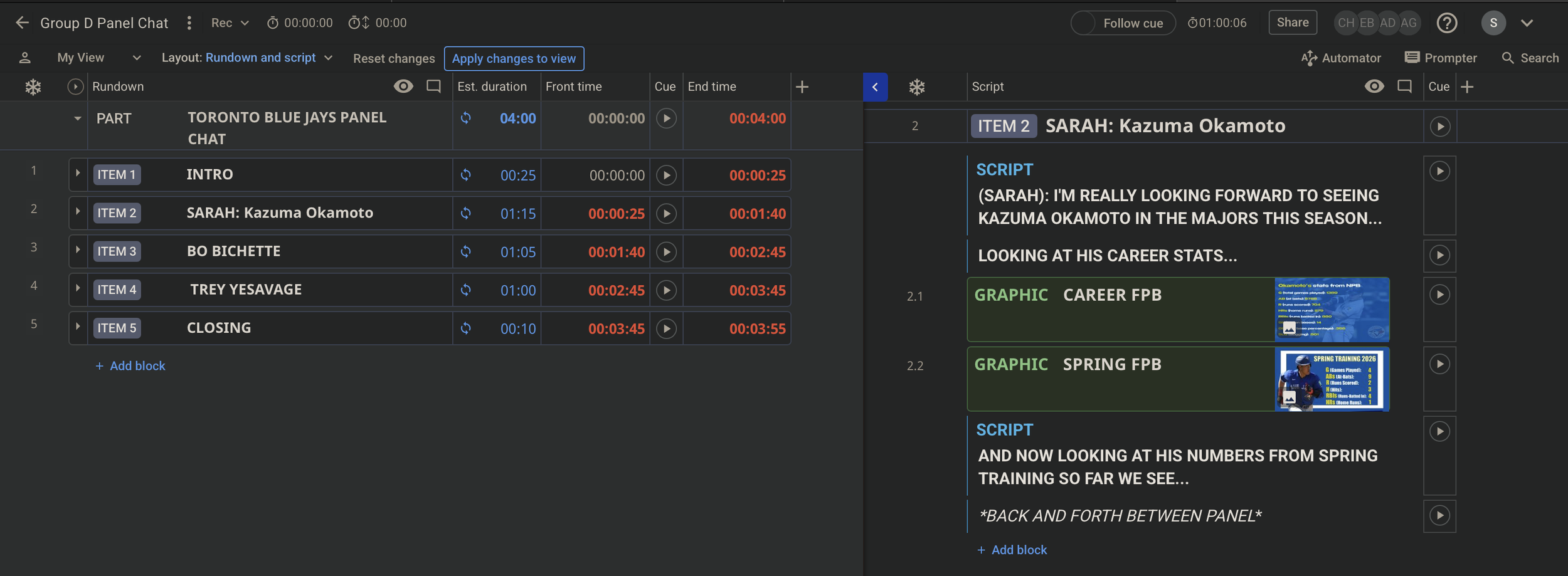
Task: Expand ITEM 2 SARAH Kazuma Okamoto row
Action: (78, 212)
